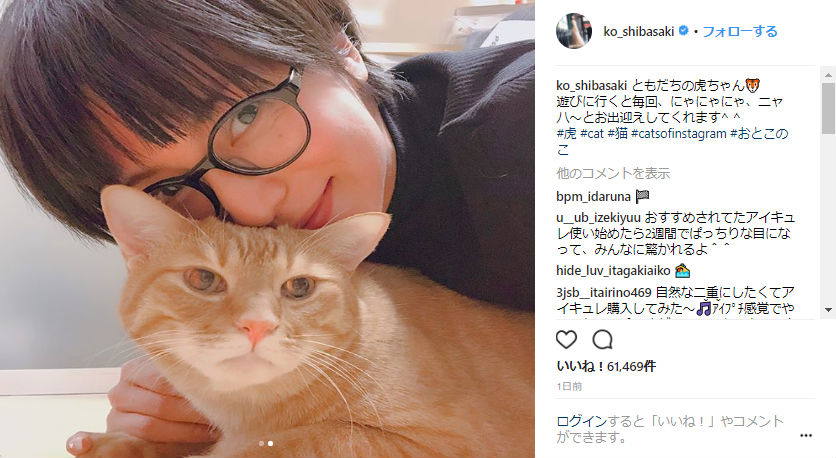
Task: Open the three-dots more options menu
Action: tap(806, 436)
